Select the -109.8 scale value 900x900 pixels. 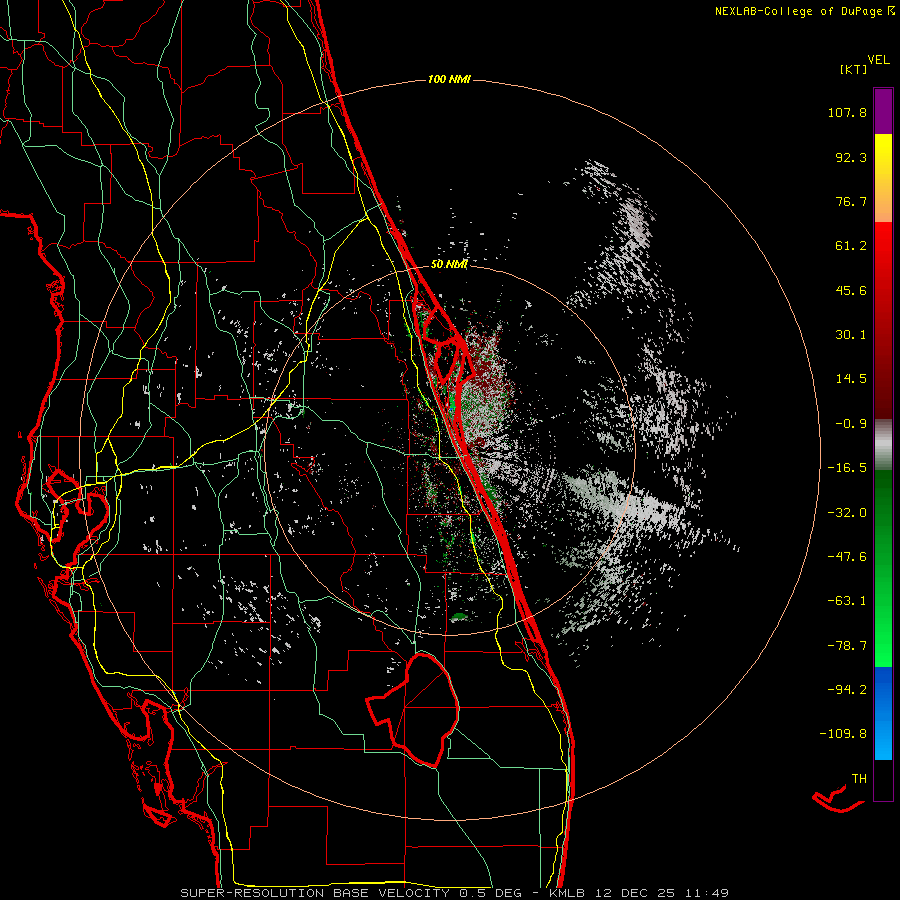pos(843,734)
